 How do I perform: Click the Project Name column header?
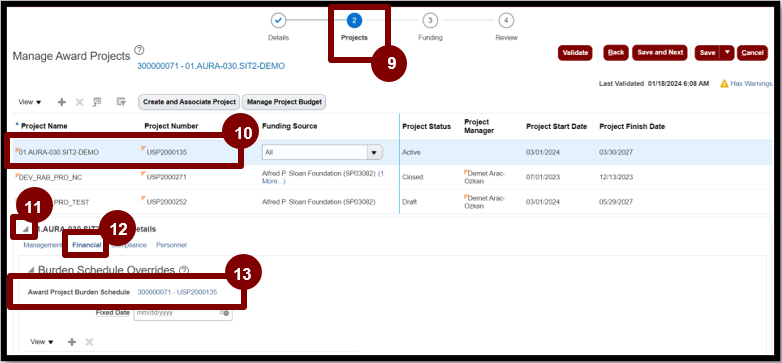tap(44, 126)
